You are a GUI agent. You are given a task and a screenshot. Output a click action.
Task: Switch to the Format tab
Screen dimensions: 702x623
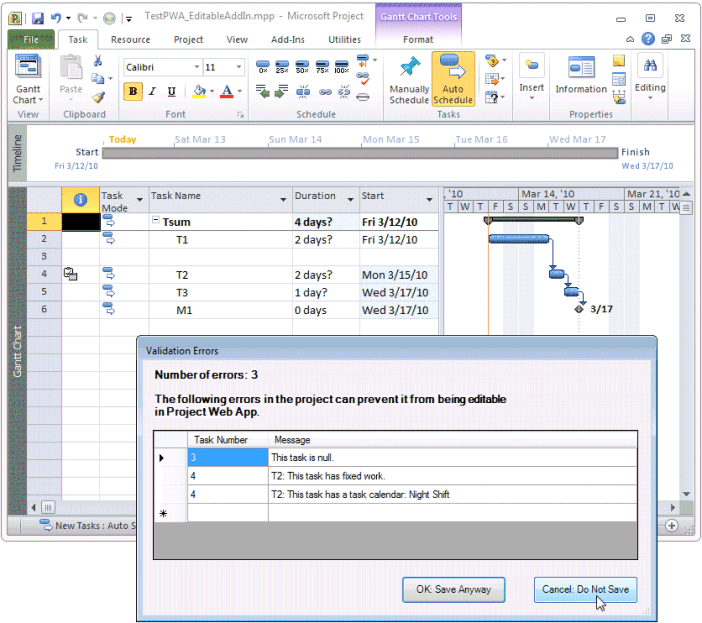pyautogui.click(x=418, y=40)
